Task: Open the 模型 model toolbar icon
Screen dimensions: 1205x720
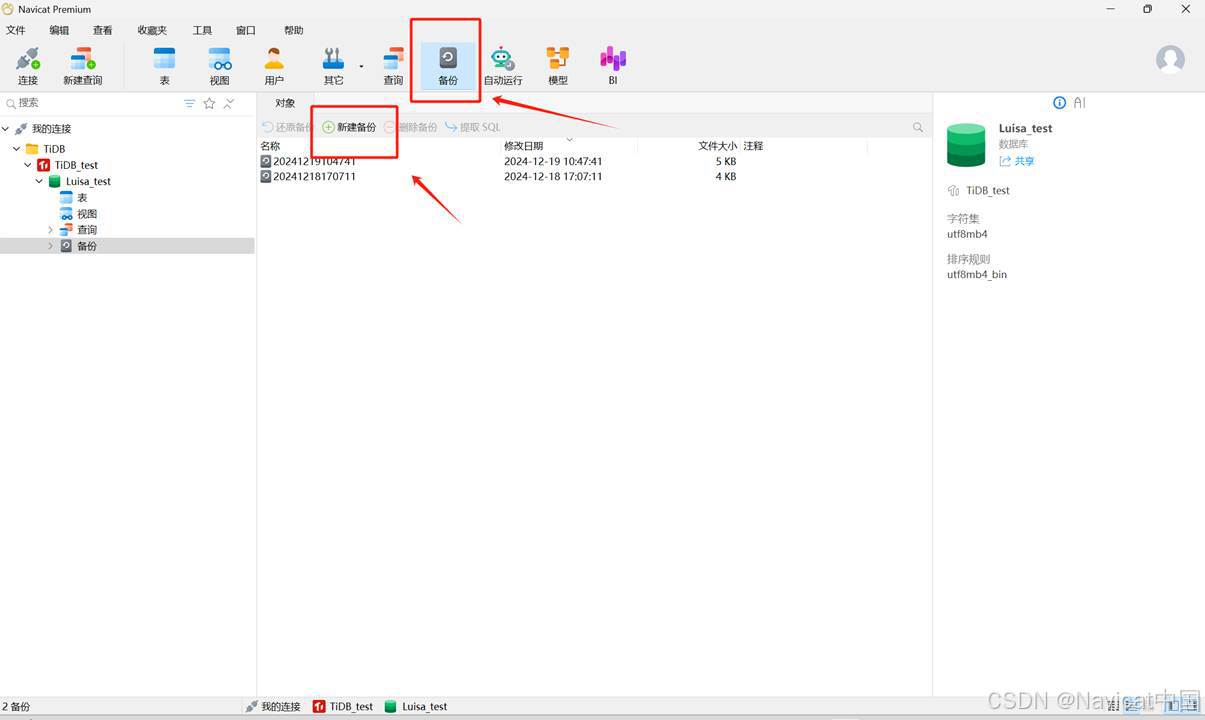Action: tap(558, 66)
